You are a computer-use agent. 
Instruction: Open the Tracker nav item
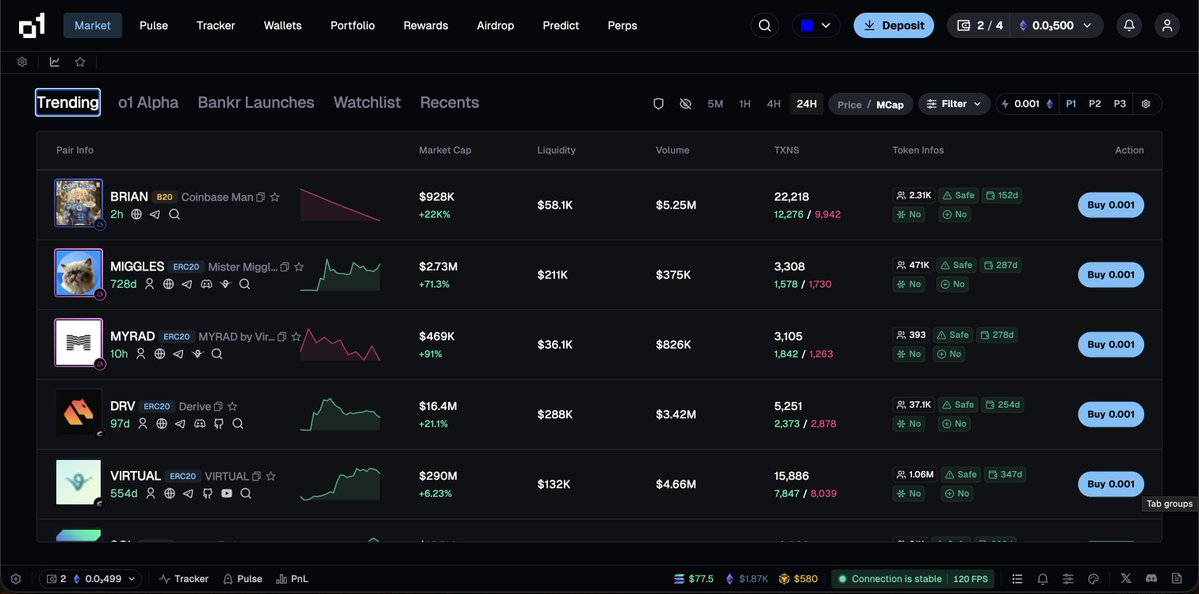pos(216,25)
